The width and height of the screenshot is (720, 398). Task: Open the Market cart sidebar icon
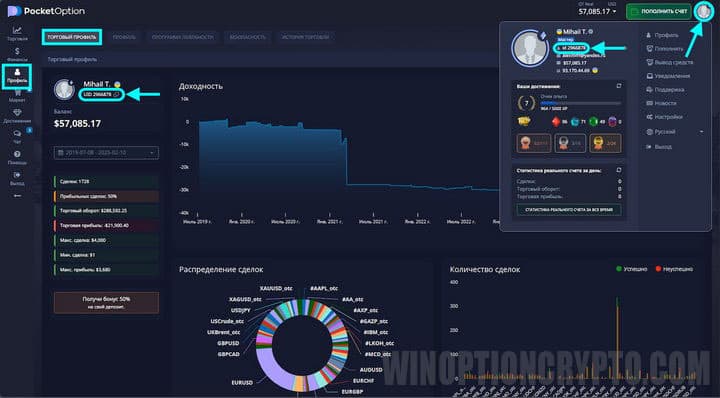coord(17,93)
